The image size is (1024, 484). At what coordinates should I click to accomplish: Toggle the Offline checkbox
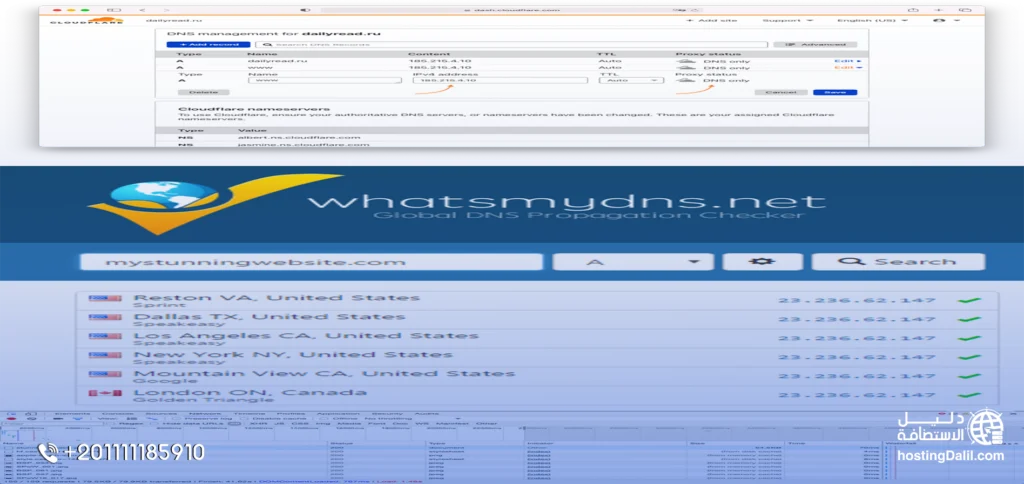click(325, 419)
